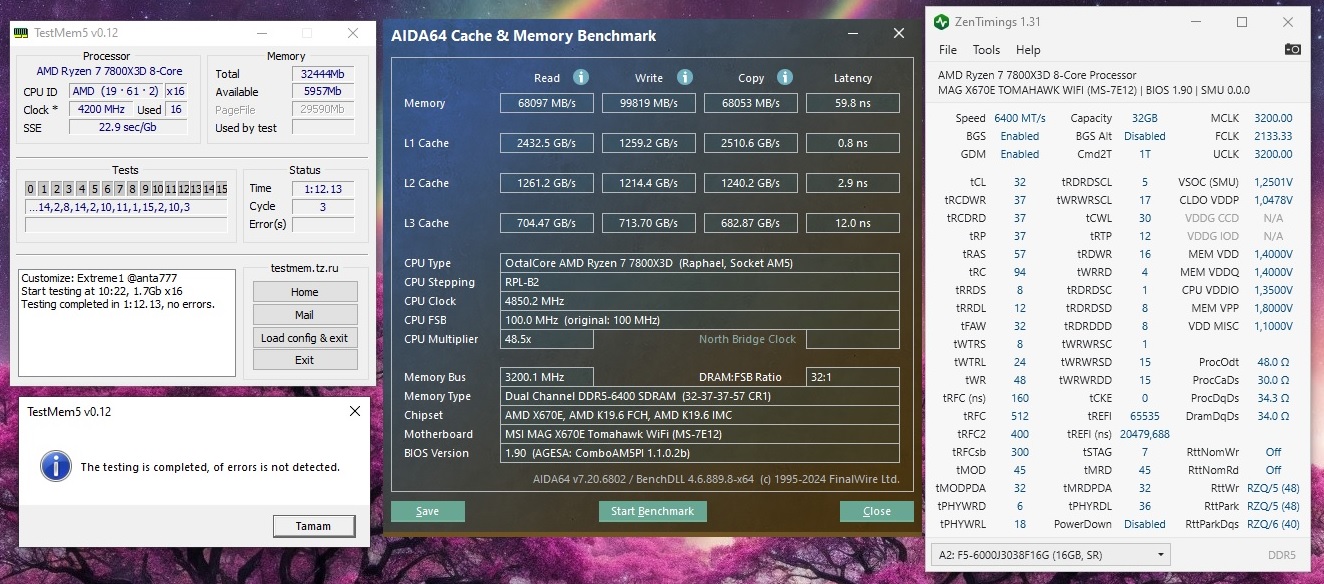Click the ZenTimings RttPark value RZQ/5 (48)
1324x584 pixels.
point(1273,506)
